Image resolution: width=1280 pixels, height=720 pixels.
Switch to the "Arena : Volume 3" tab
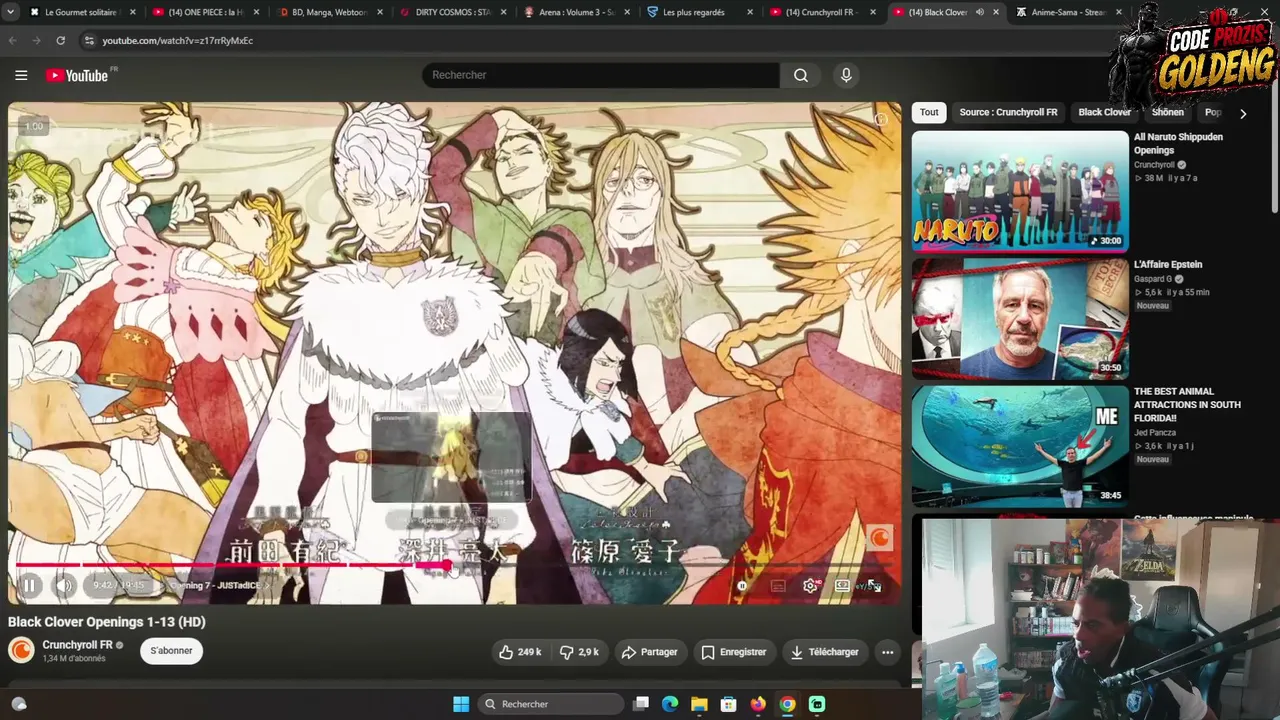(577, 12)
